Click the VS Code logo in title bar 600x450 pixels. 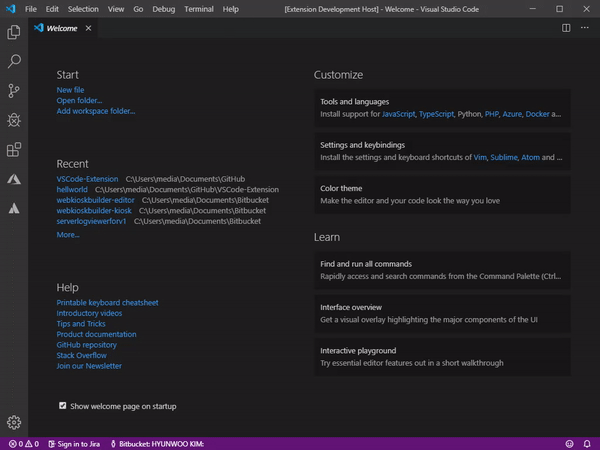(11, 9)
